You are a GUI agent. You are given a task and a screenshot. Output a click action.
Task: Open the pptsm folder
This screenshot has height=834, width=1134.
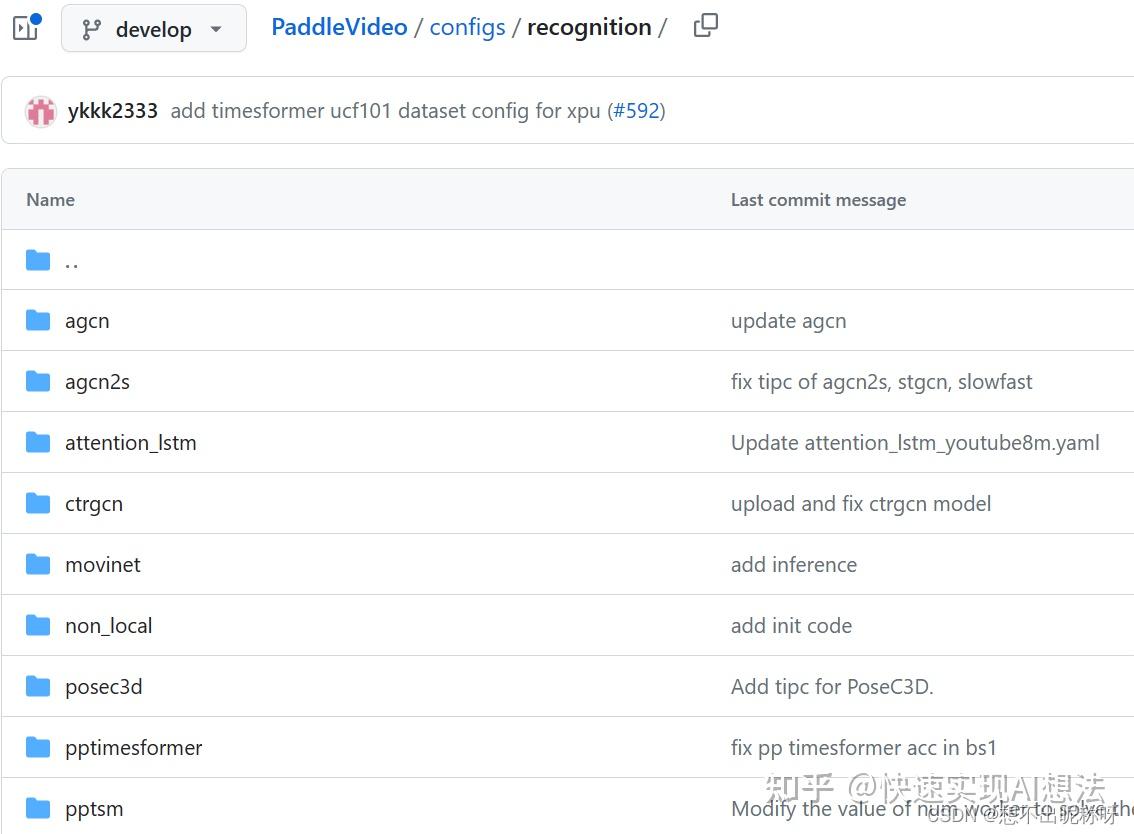click(x=94, y=809)
